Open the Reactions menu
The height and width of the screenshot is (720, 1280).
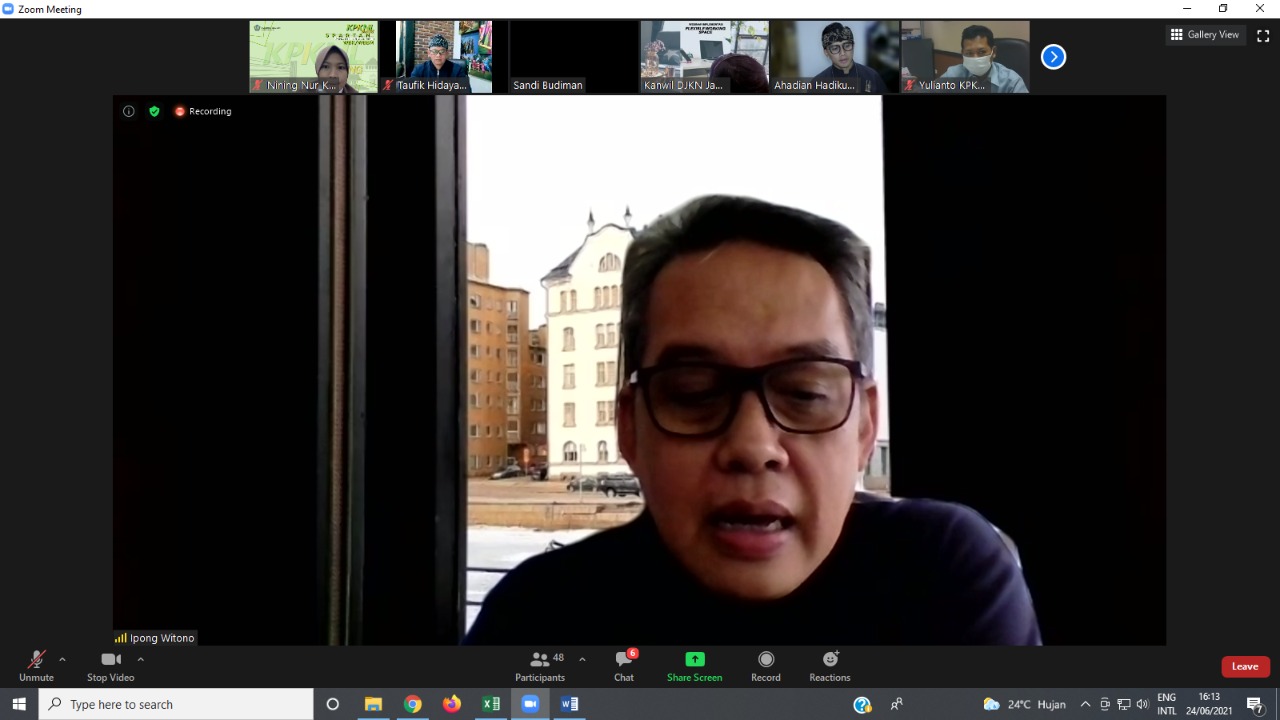point(830,666)
